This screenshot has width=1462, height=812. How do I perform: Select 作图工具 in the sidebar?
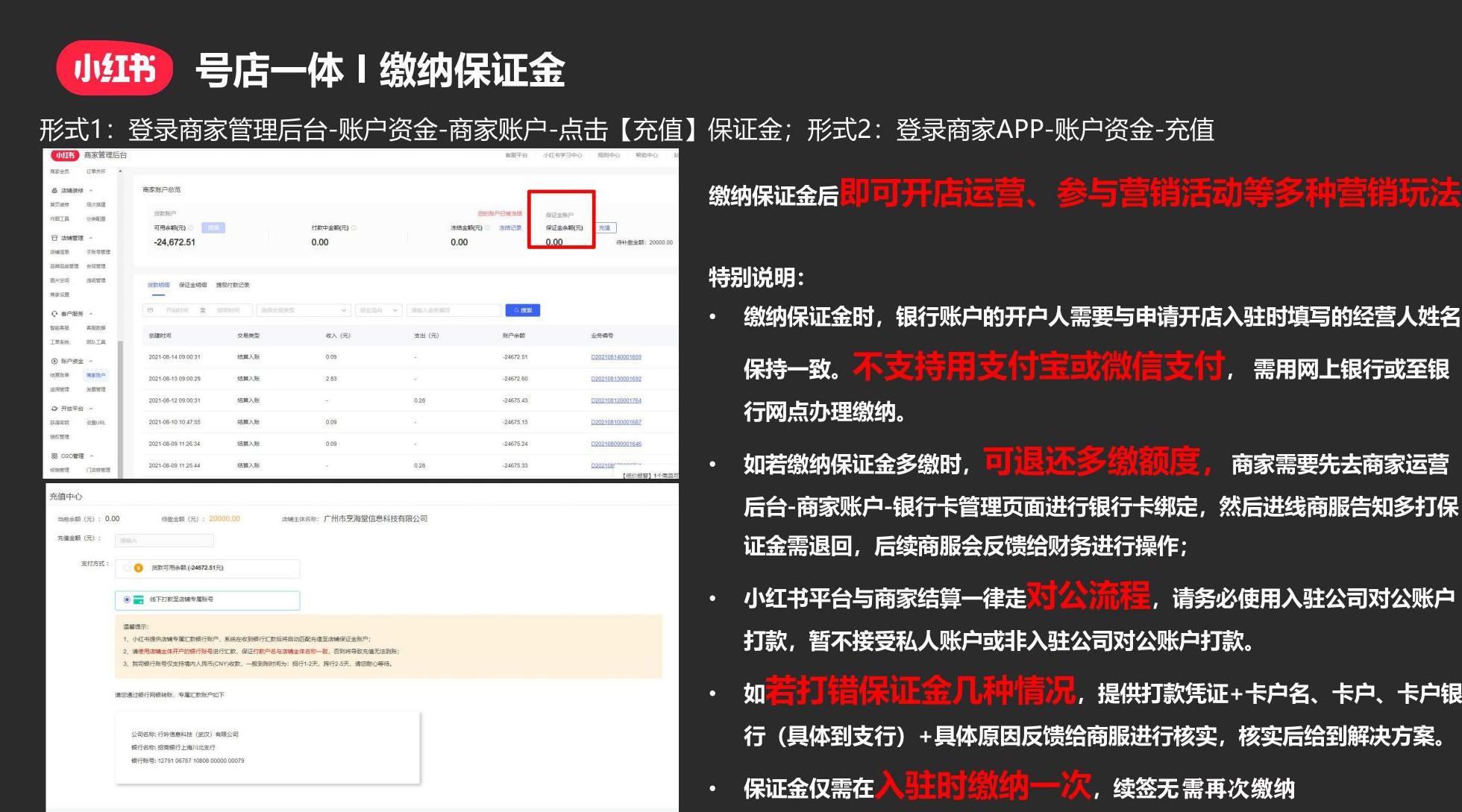coord(60,219)
